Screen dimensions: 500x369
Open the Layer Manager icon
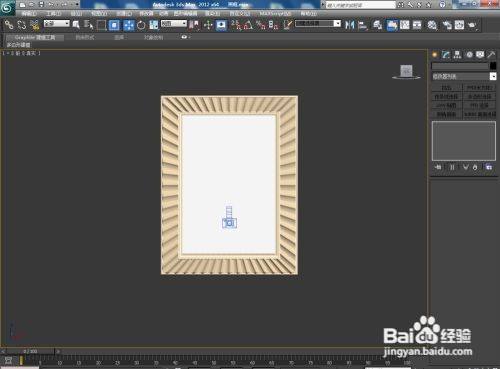tap(377, 25)
